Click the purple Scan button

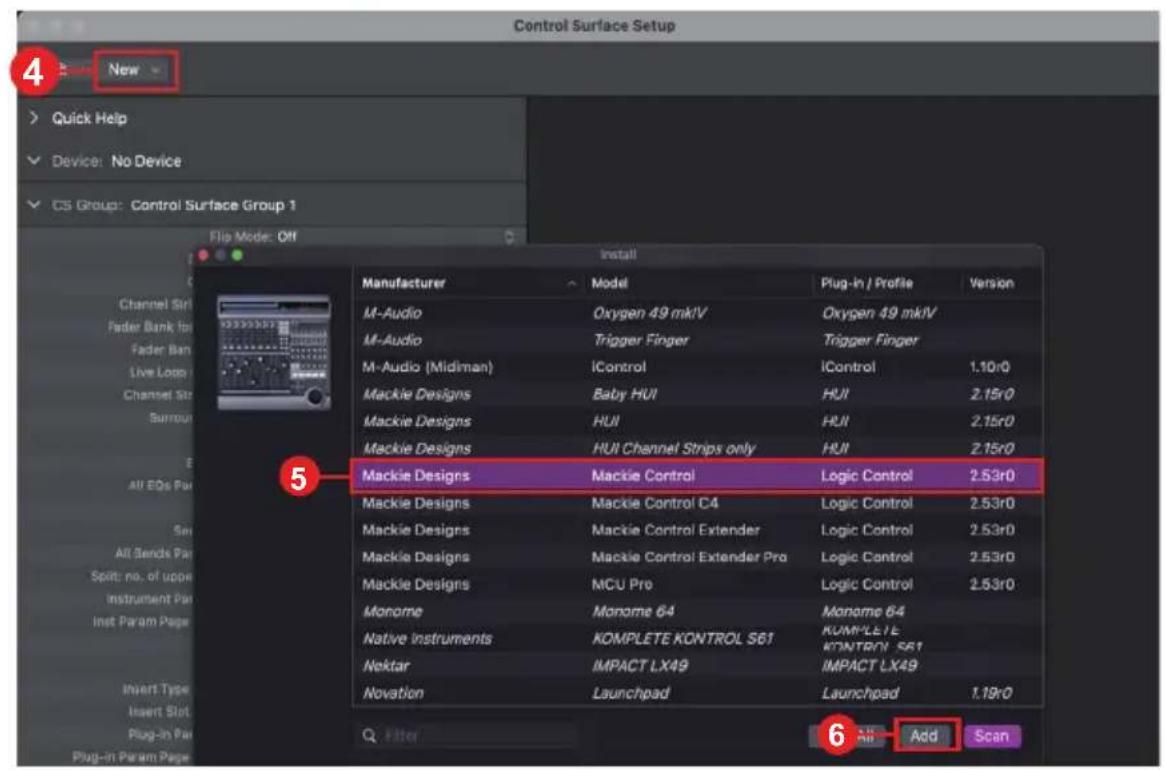[x=992, y=736]
